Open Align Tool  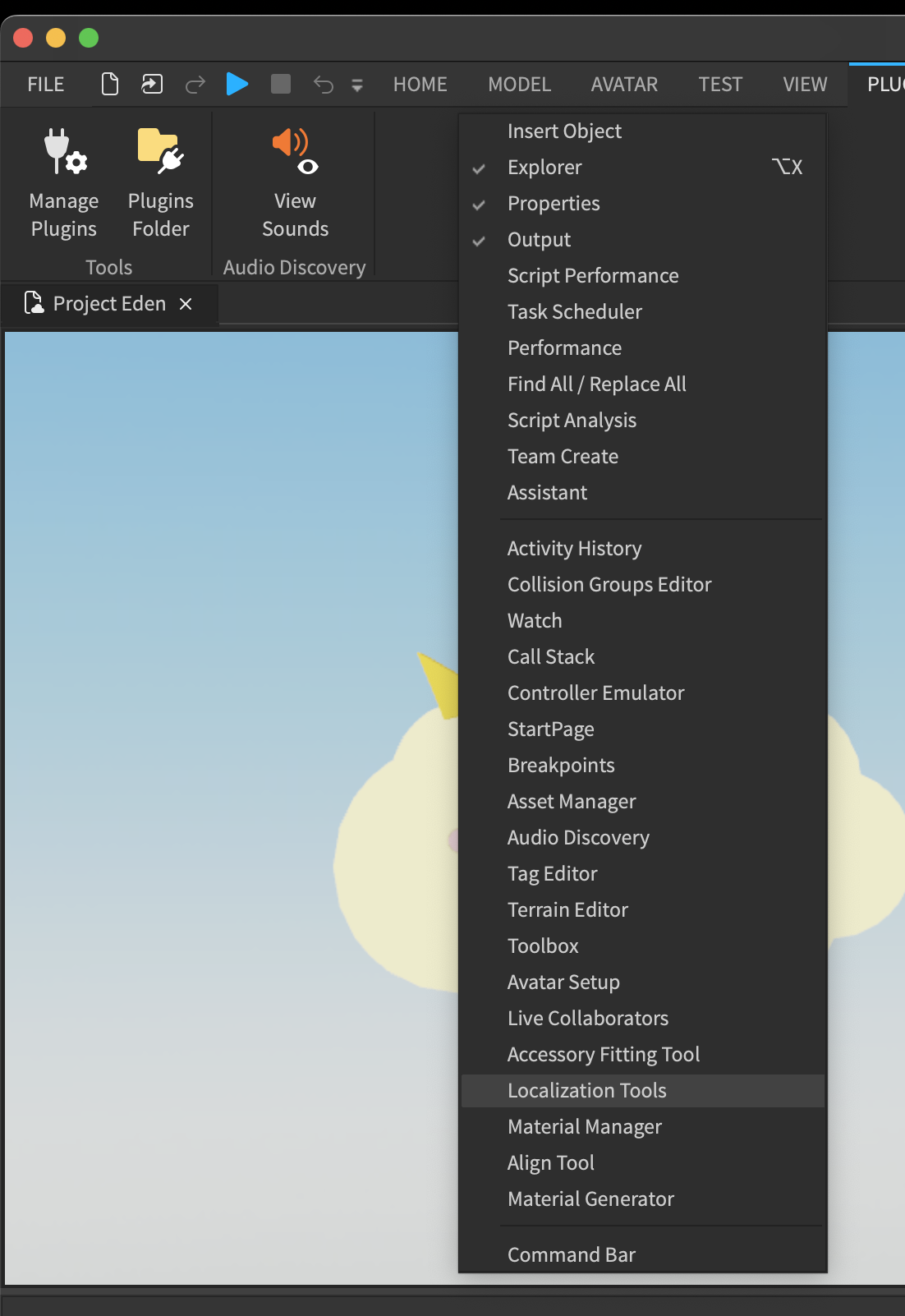click(x=643, y=1163)
